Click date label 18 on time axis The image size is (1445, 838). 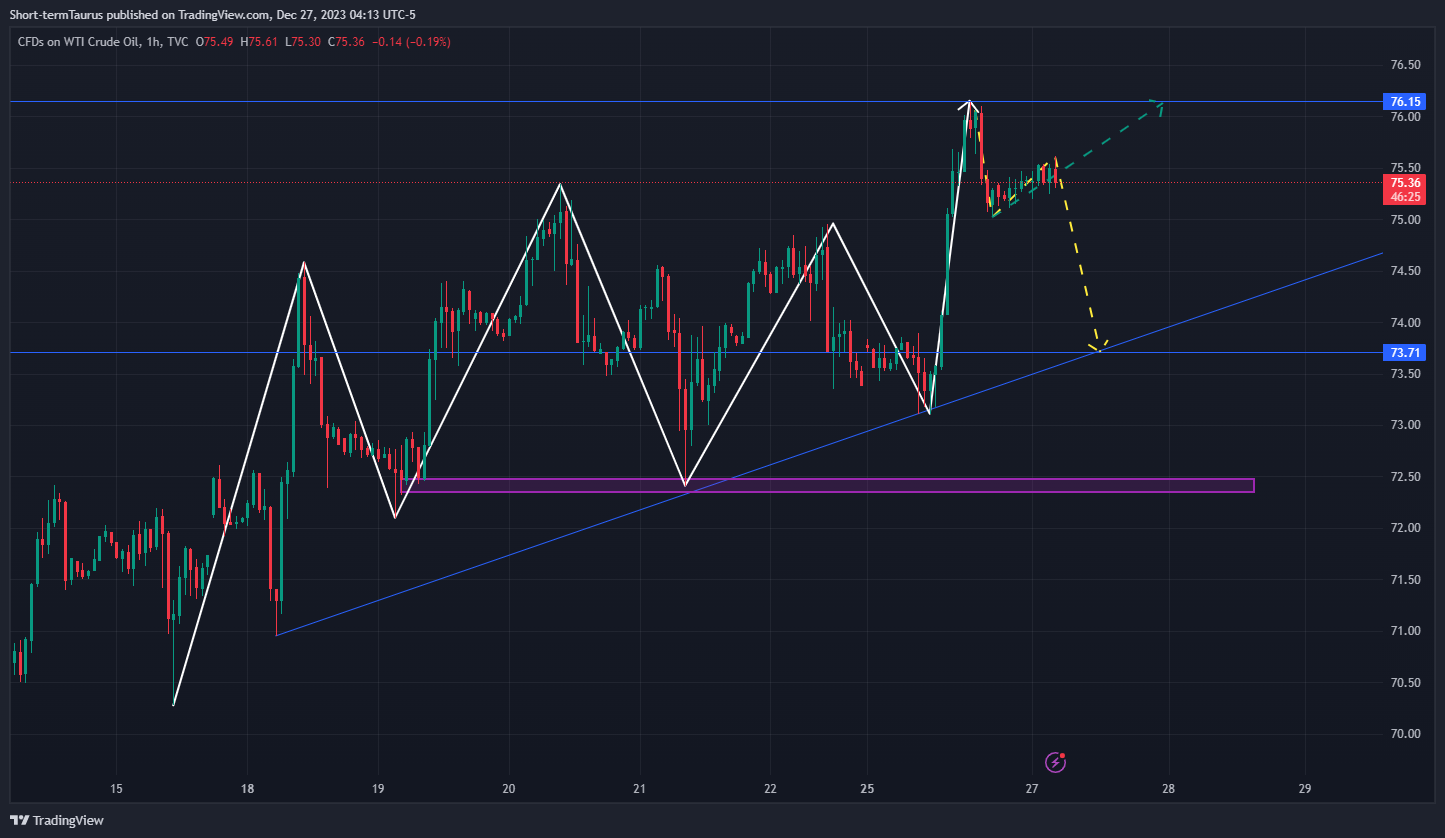(247, 789)
